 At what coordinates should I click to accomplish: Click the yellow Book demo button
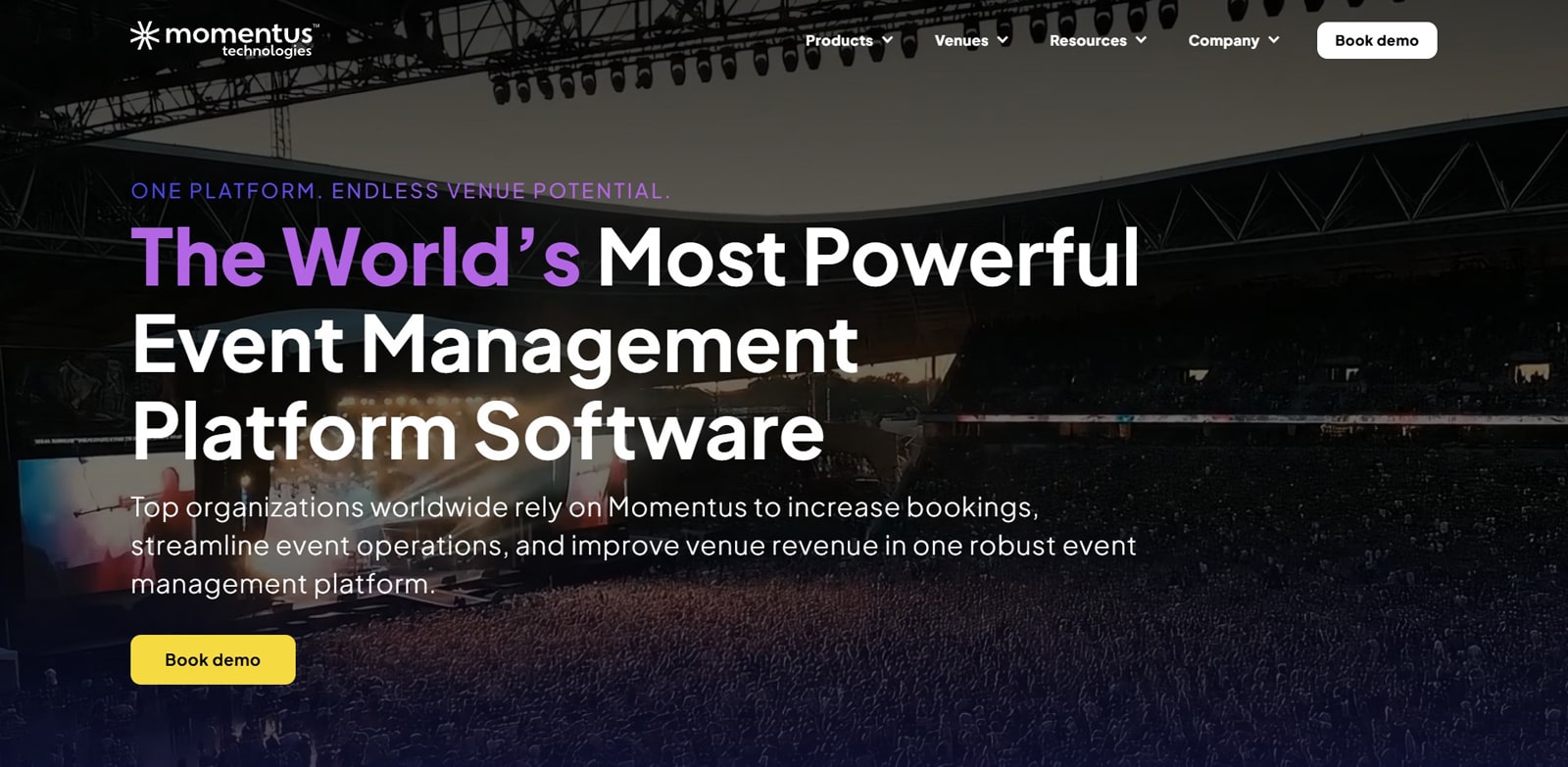click(213, 659)
